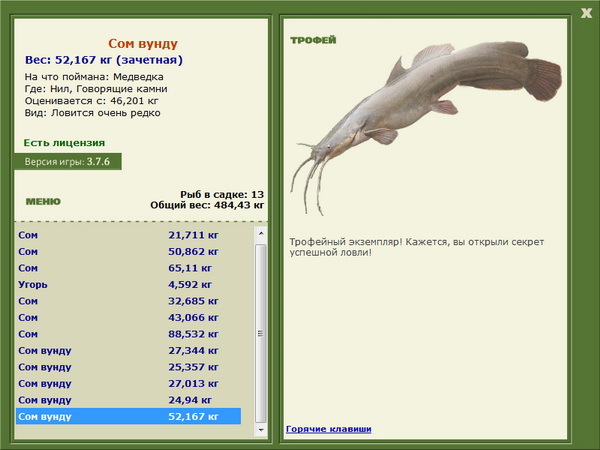
Task: Click the ТРОФЕЙ heading
Action: coord(313,40)
